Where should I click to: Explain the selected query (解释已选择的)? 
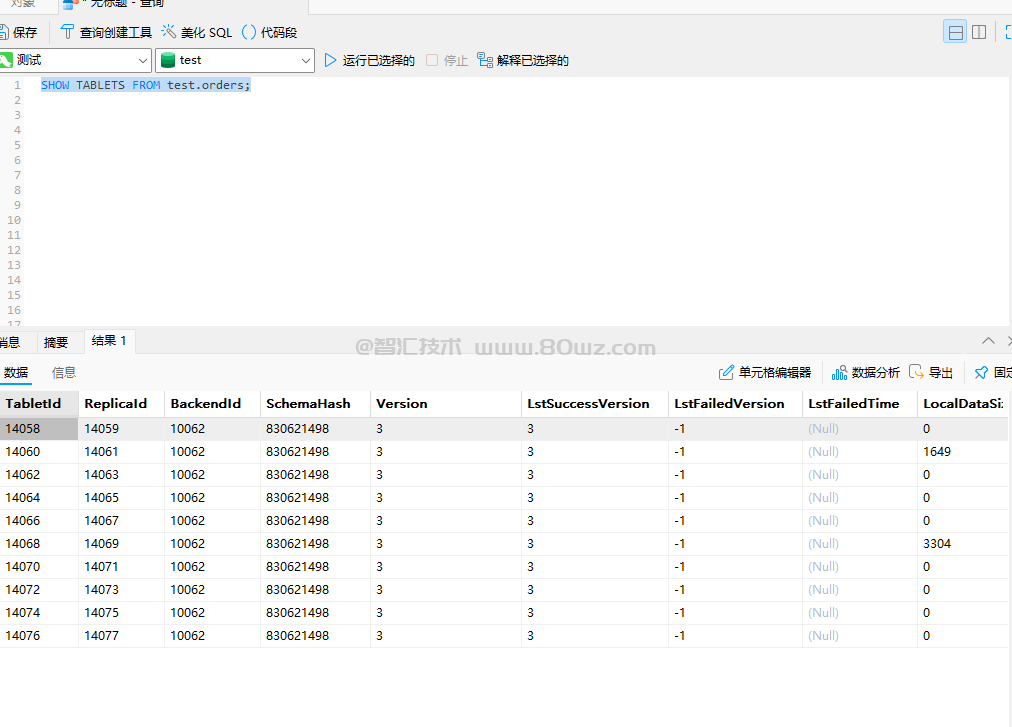[x=485, y=61]
